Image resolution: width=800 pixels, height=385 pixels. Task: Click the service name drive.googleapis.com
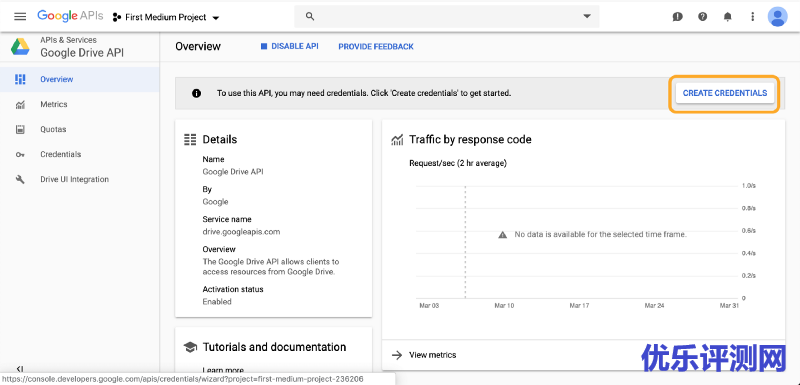[241, 232]
